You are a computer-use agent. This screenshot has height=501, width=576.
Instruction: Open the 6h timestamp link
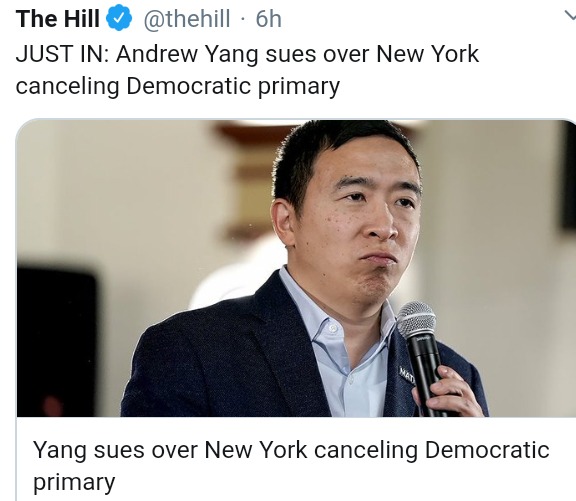click(269, 19)
